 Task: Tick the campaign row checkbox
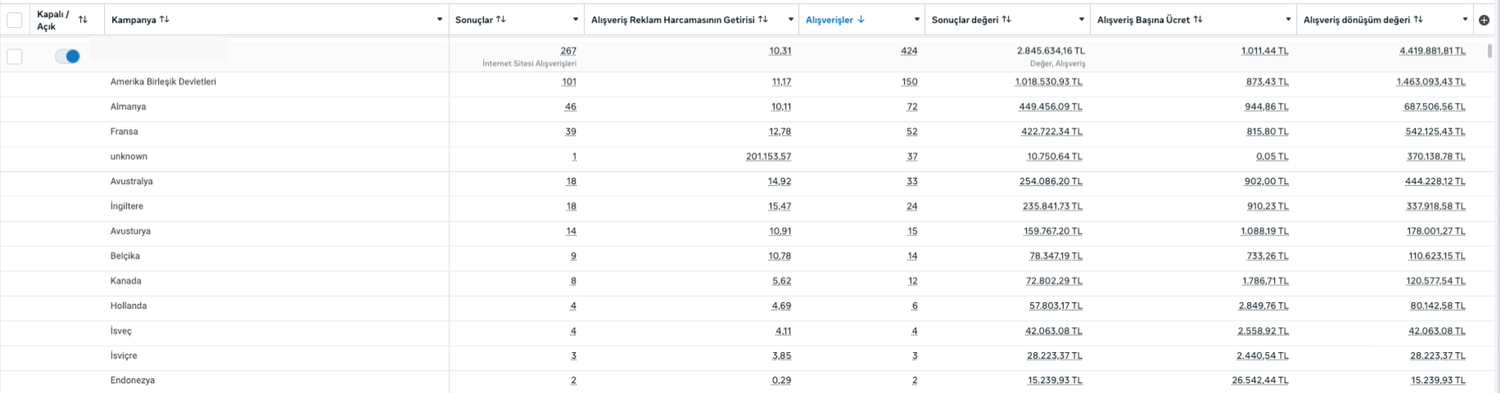click(x=14, y=56)
